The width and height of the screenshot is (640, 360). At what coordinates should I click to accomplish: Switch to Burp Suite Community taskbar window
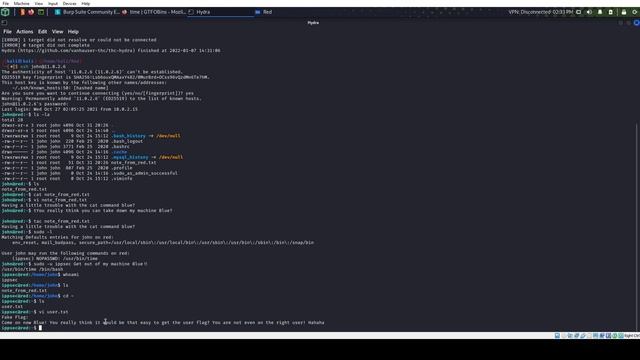[87, 12]
